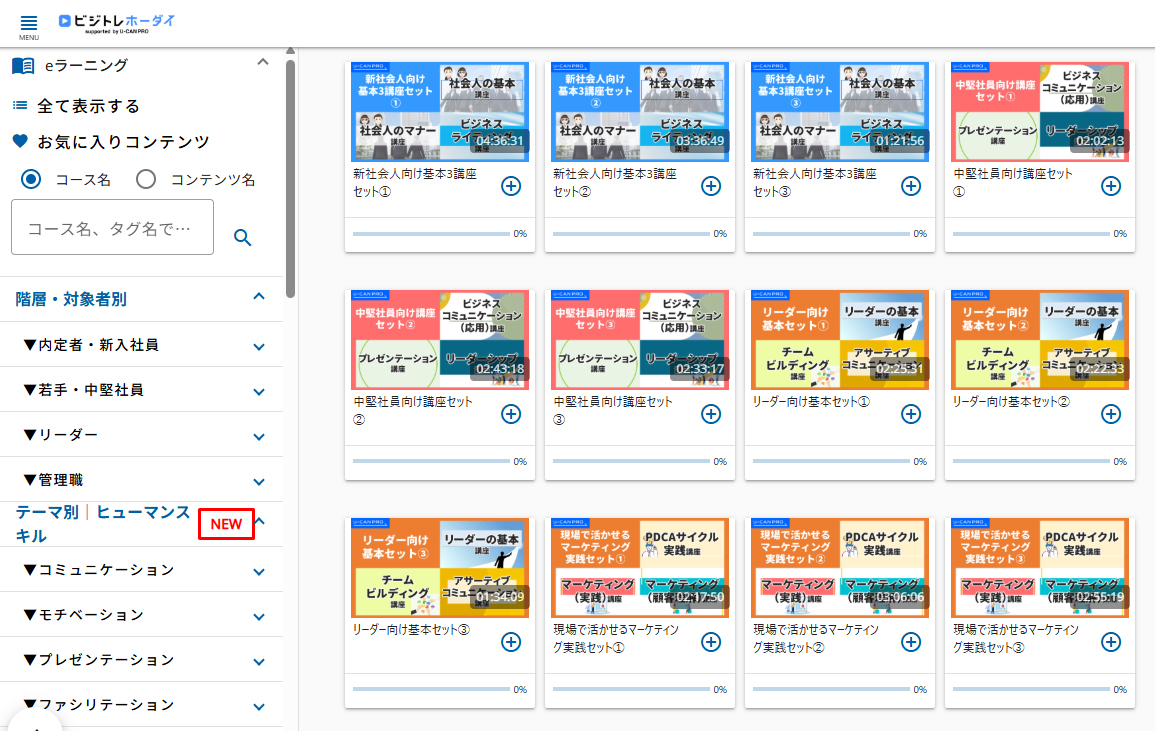Click plus icon for 新社会人向け基本3講座セット①
The width and height of the screenshot is (1155, 731).
[x=510, y=186]
